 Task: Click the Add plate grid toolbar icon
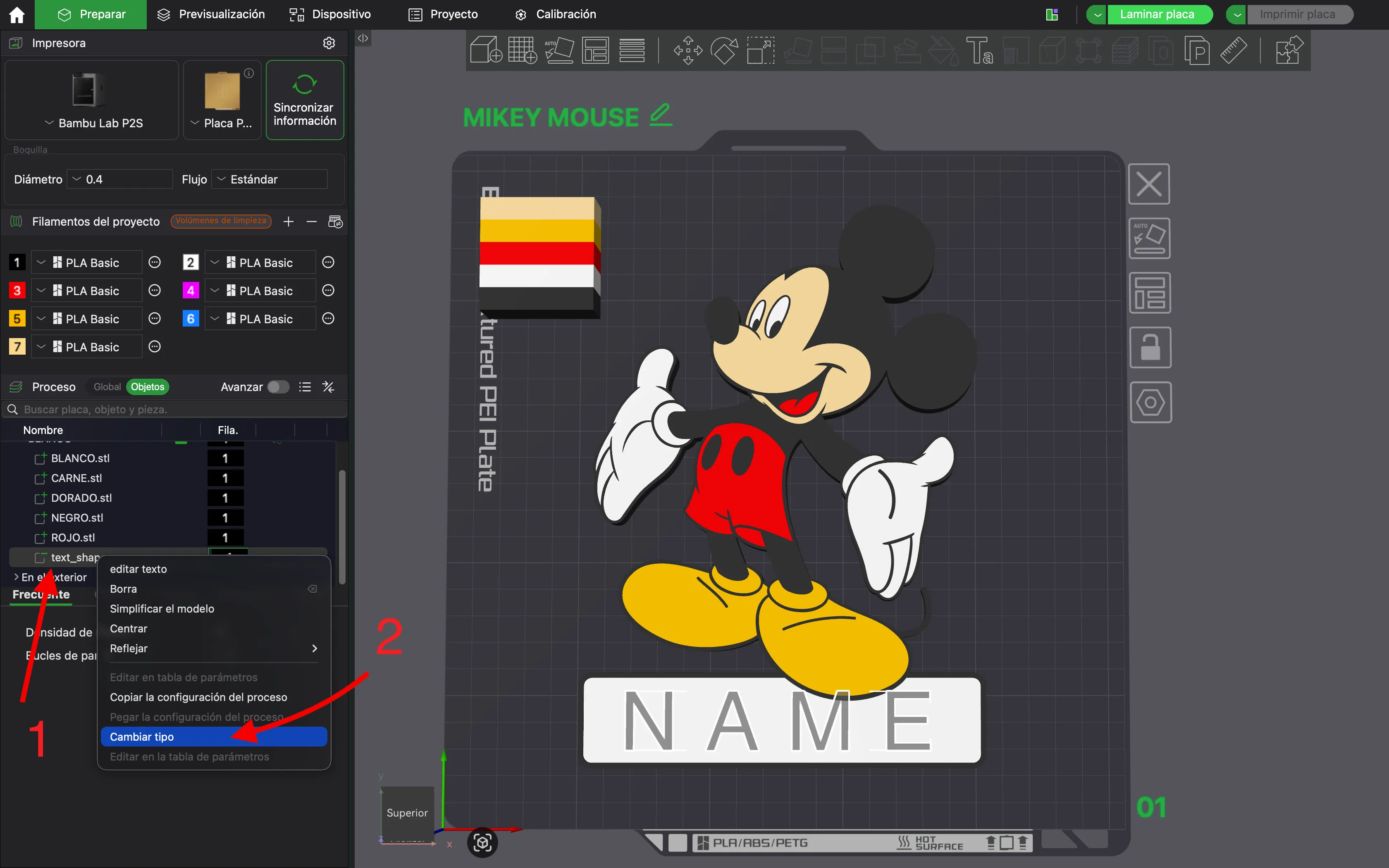(x=522, y=50)
